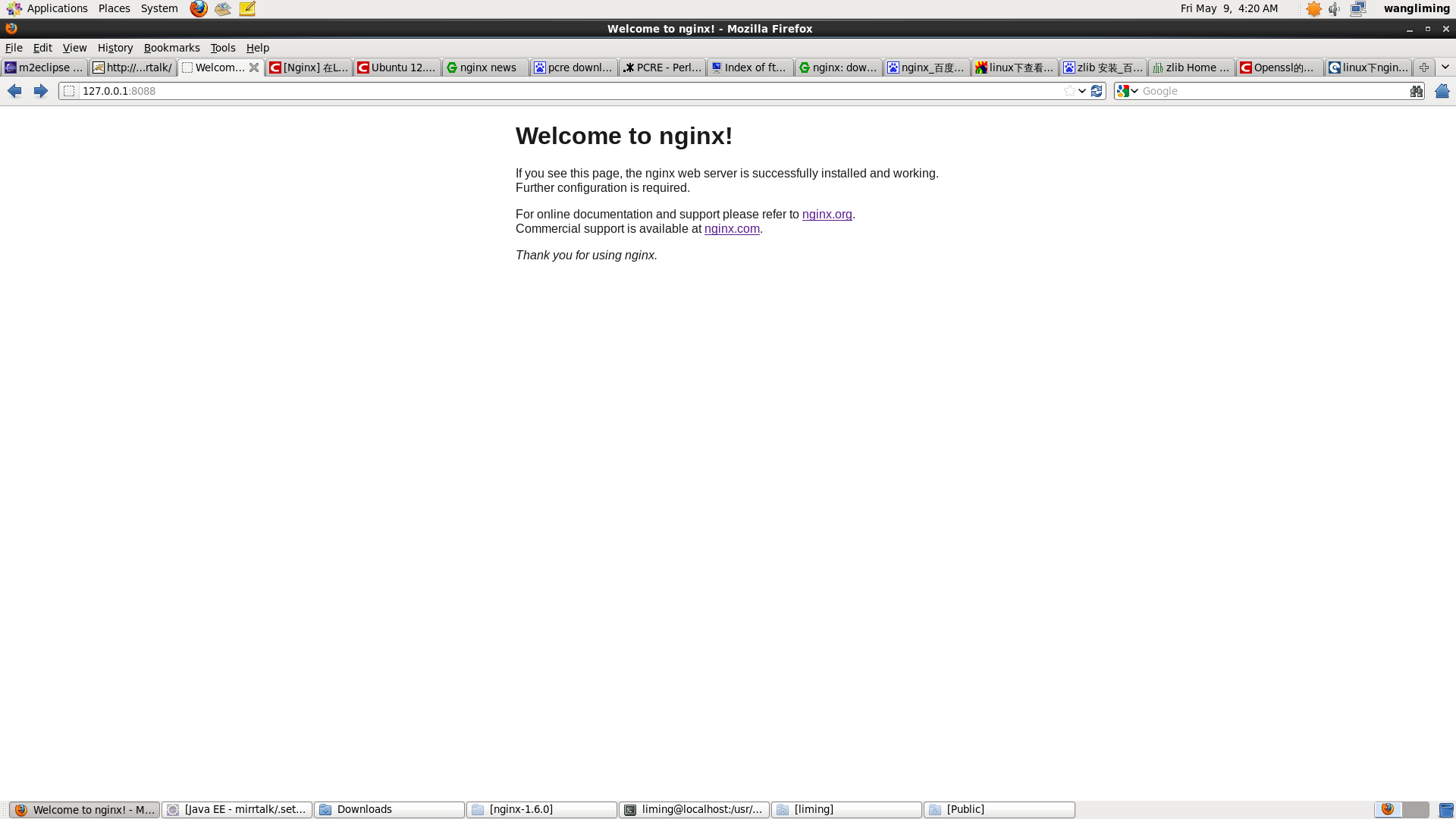This screenshot has width=1456, height=819.
Task: Open the Edit menu
Action: pos(42,48)
